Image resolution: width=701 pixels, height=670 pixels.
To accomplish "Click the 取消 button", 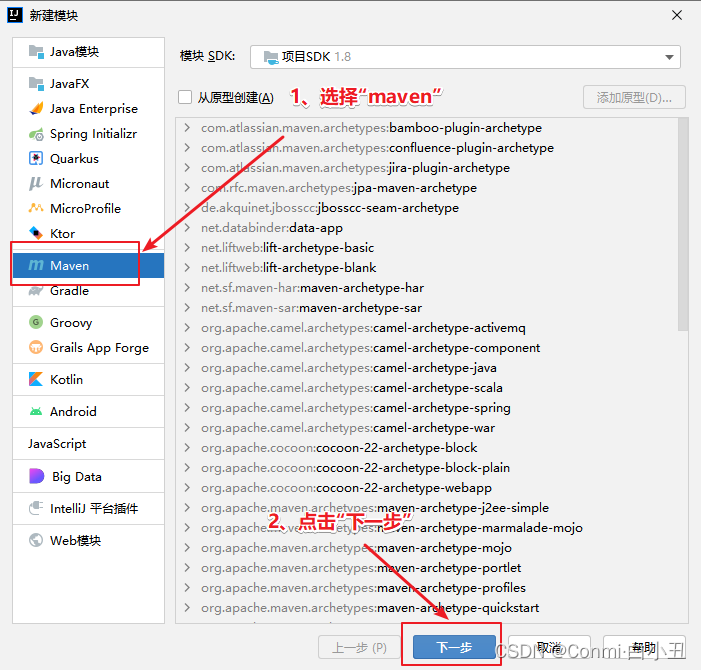I will coord(549,647).
